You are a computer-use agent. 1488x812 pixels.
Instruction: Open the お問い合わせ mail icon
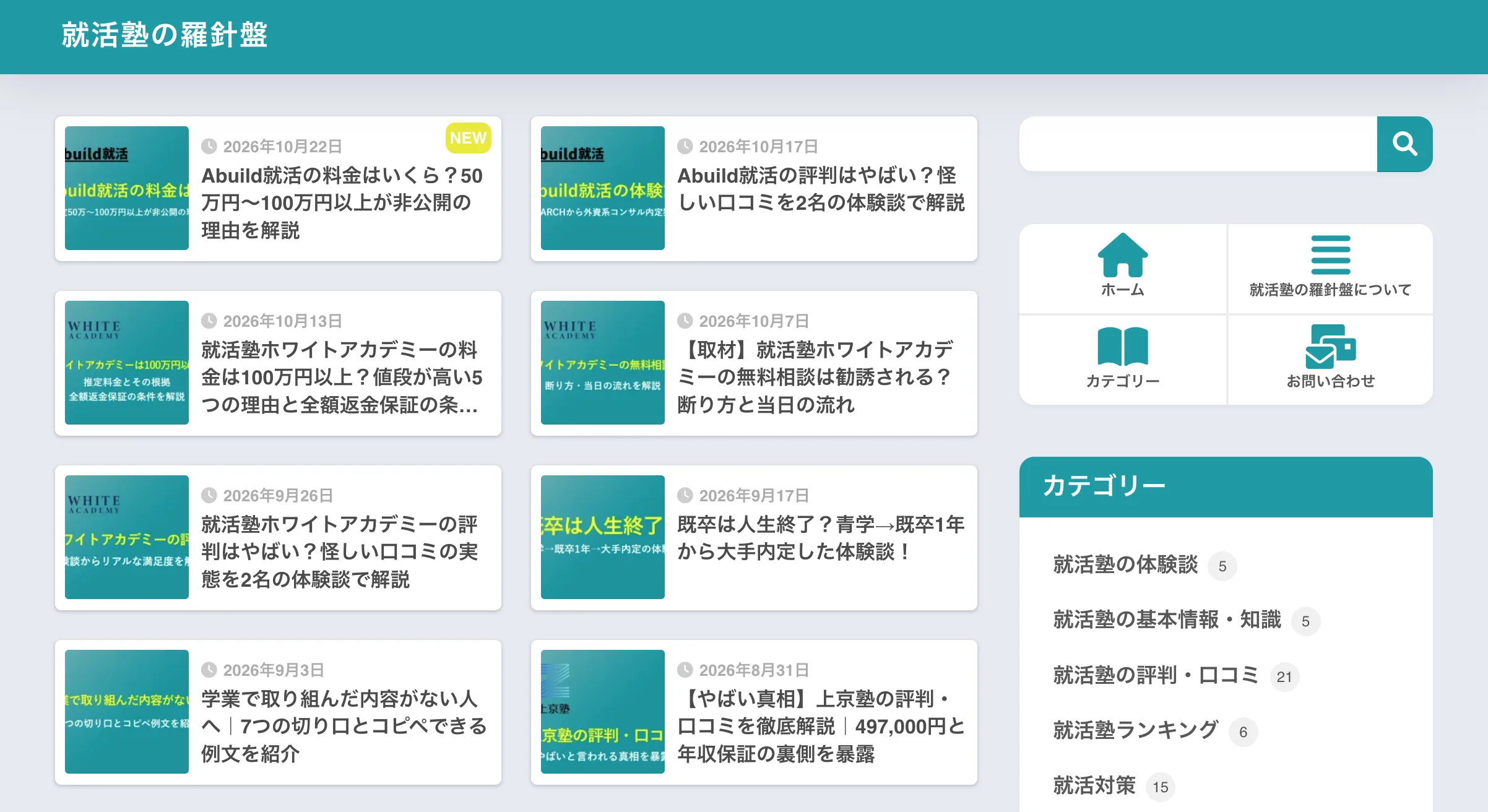[x=1330, y=347]
